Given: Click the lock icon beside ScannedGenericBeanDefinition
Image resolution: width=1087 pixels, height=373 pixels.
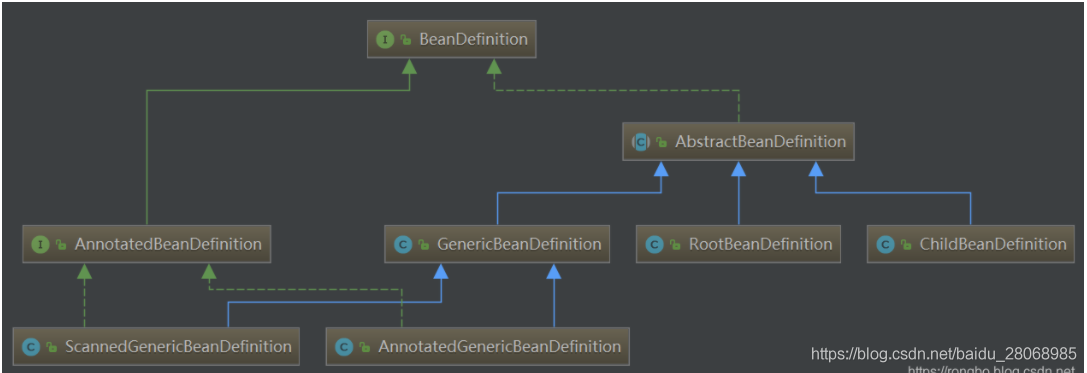Looking at the screenshot, I should pyautogui.click(x=51, y=347).
